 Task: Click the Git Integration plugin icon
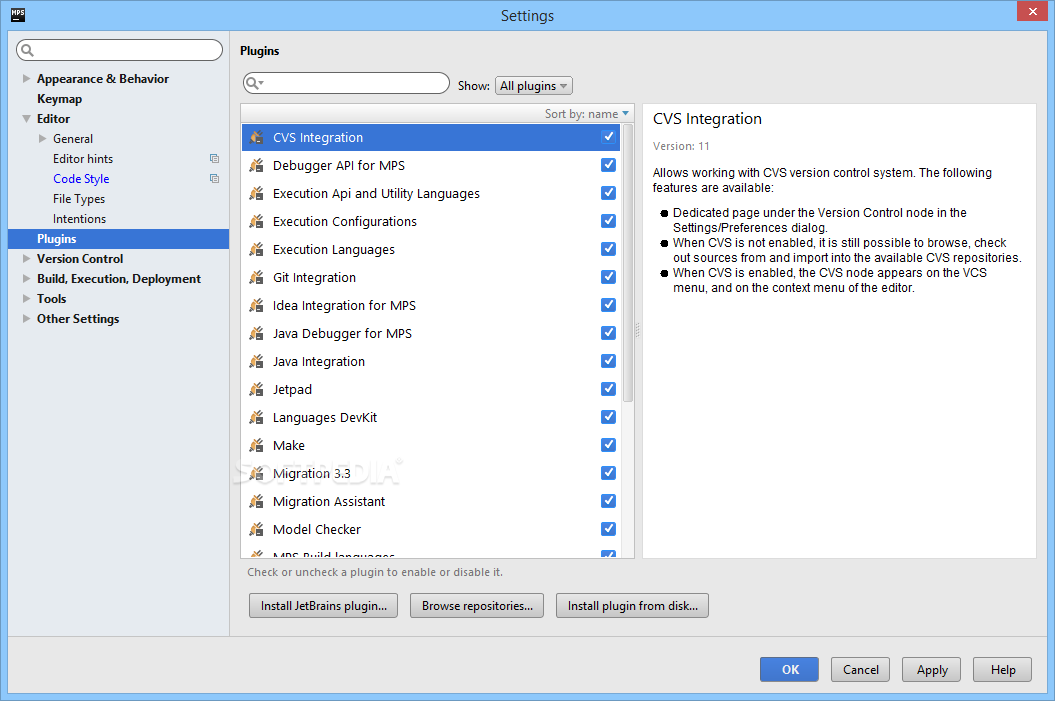coord(256,277)
